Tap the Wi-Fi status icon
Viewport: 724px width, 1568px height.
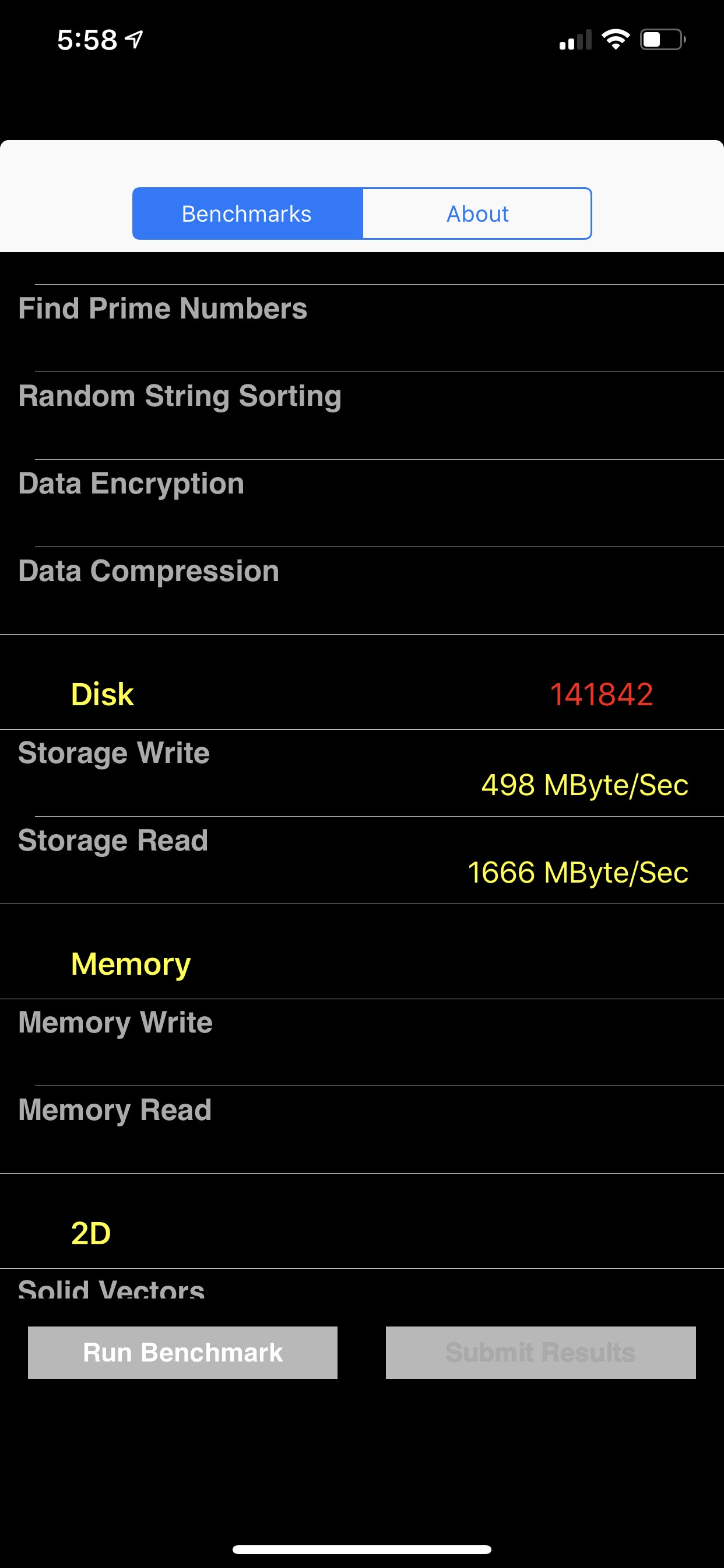tap(615, 40)
